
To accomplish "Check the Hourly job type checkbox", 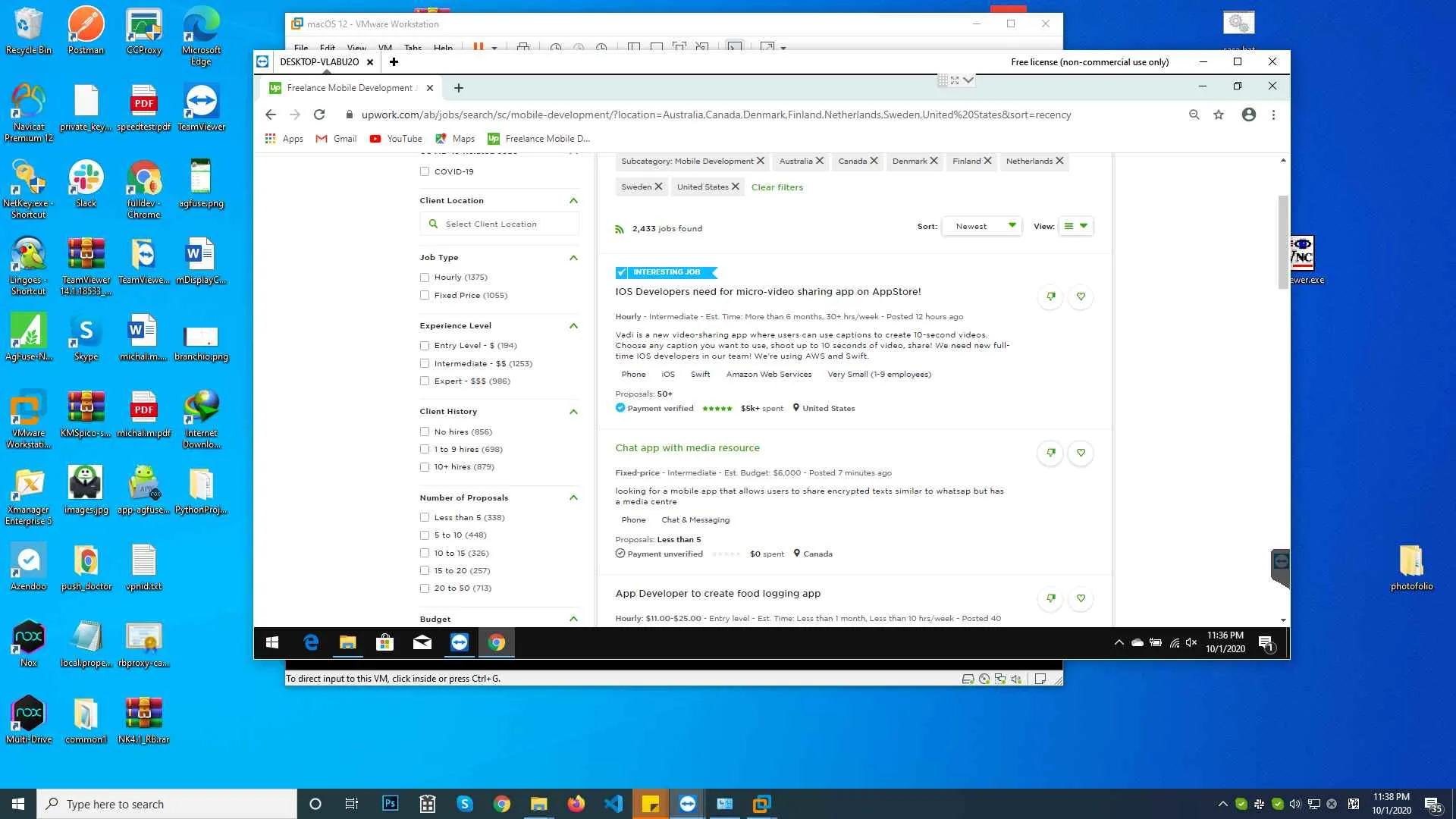I will coord(425,278).
